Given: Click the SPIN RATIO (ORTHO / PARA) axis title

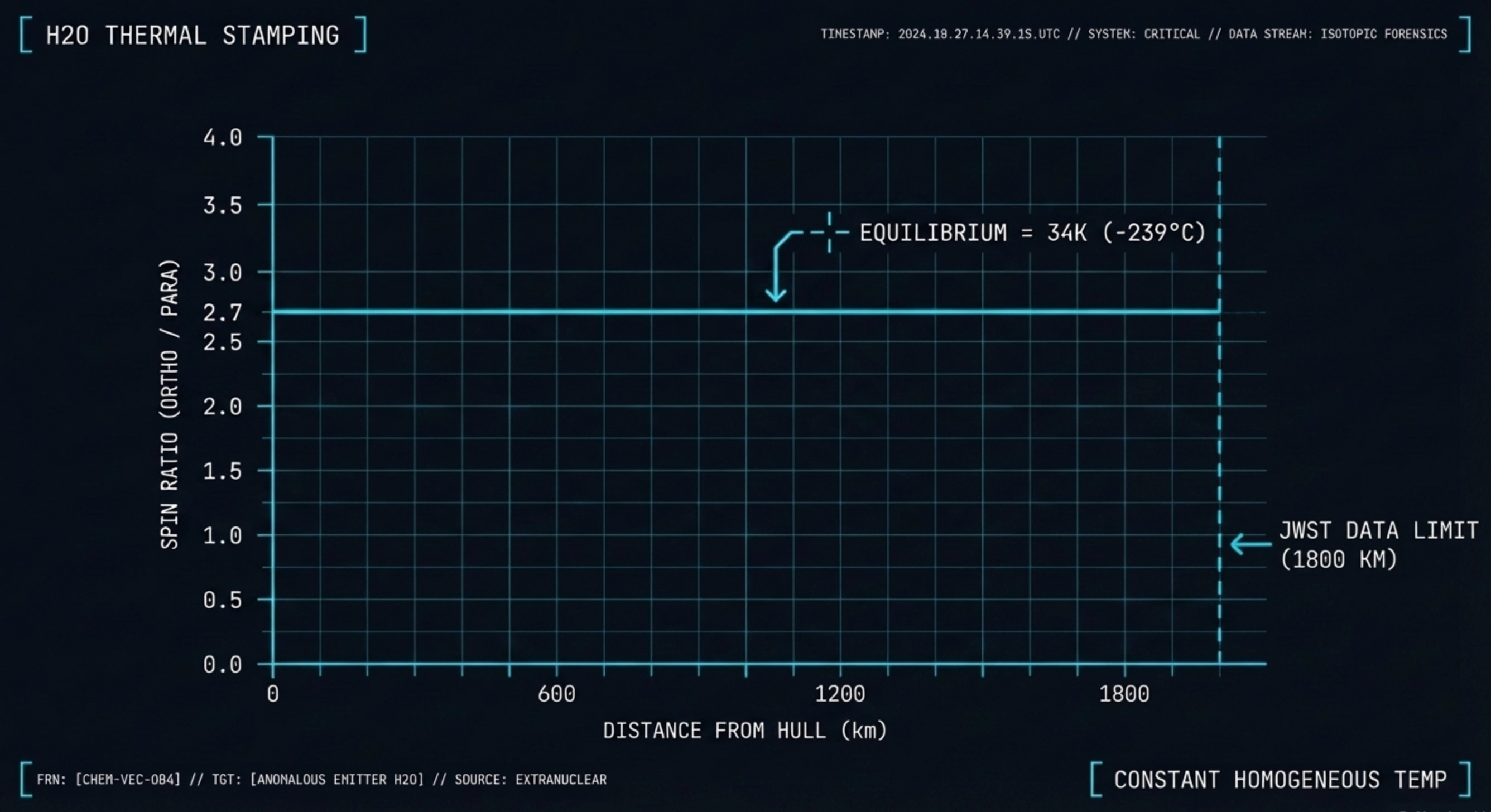Looking at the screenshot, I should click(169, 404).
